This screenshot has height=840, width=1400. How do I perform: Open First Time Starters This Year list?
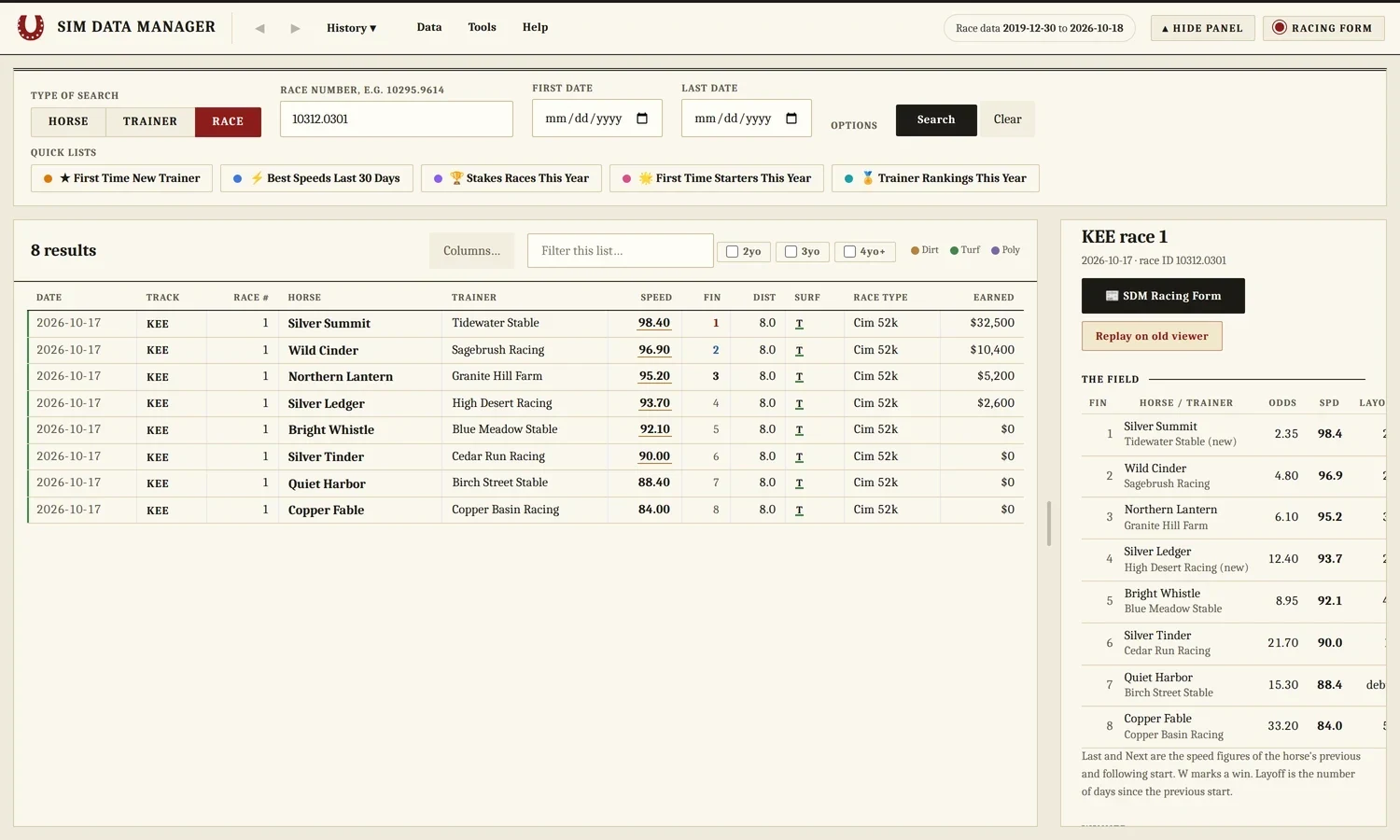click(x=717, y=178)
